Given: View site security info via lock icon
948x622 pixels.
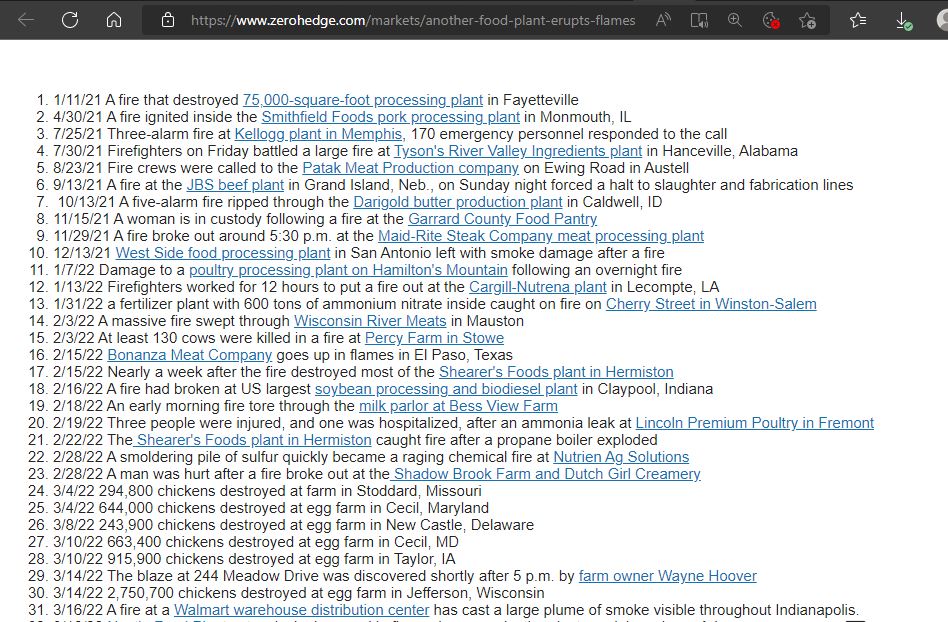Looking at the screenshot, I should tap(168, 20).
